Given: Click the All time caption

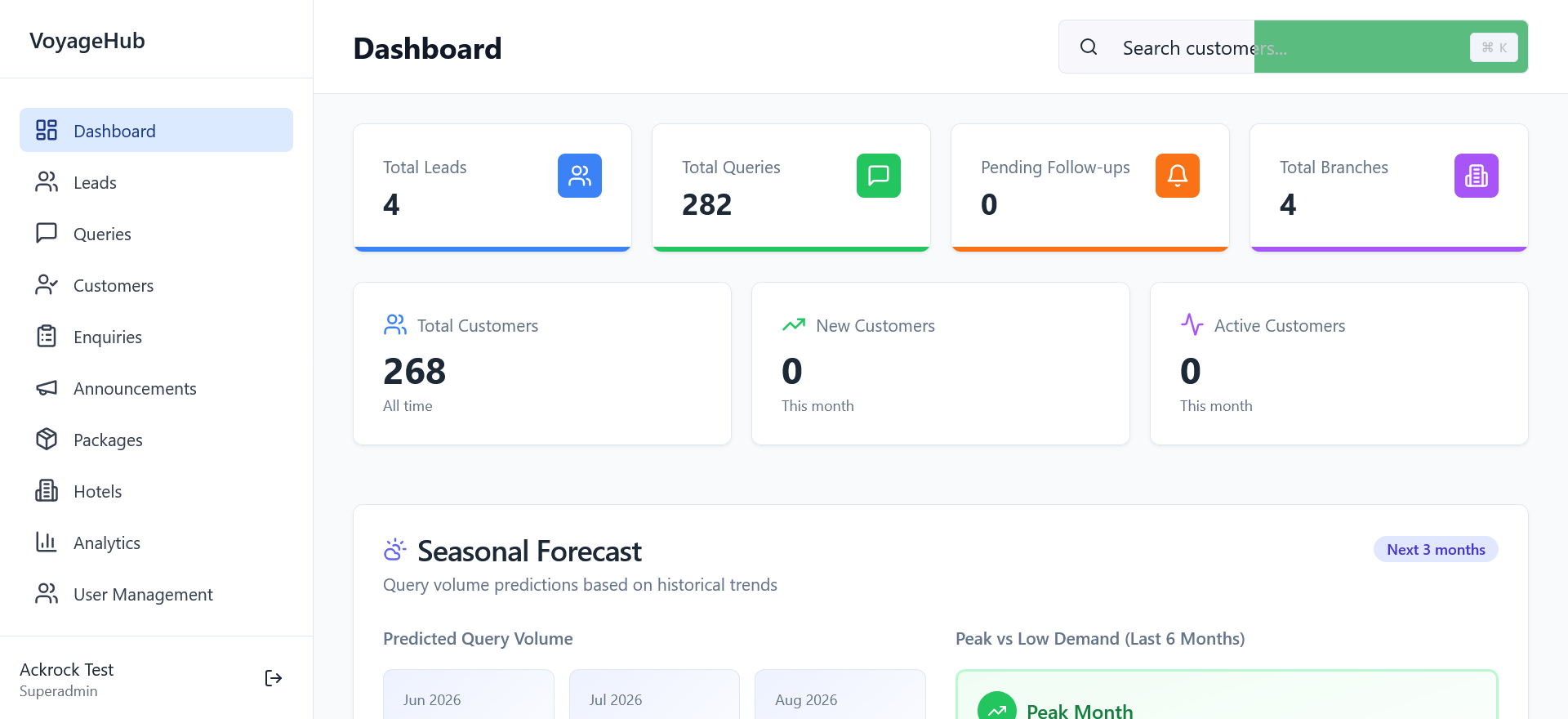Looking at the screenshot, I should point(408,405).
